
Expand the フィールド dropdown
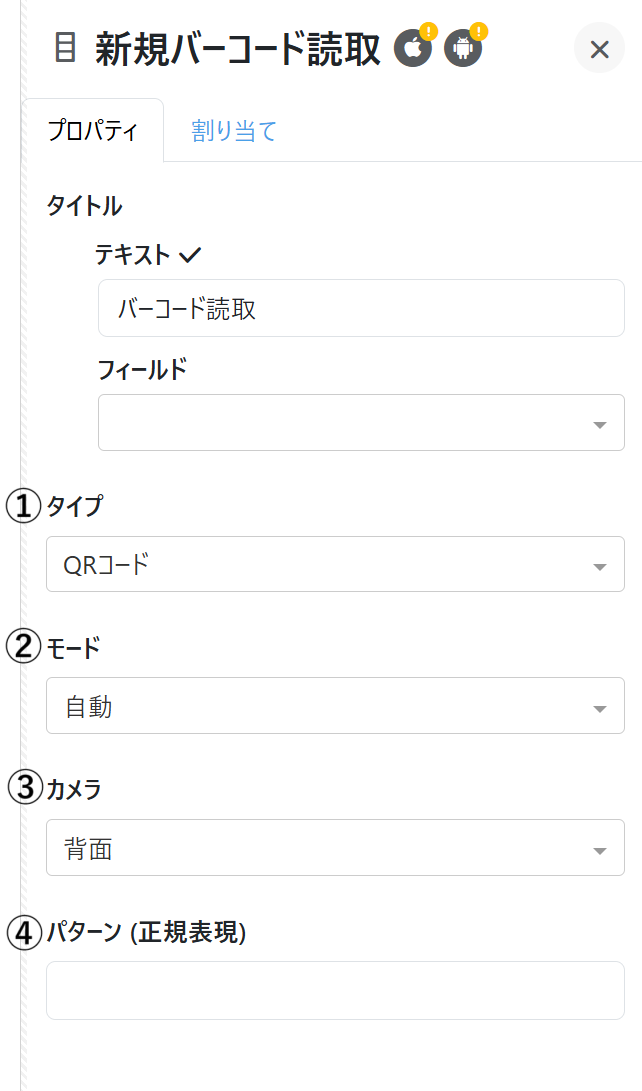(x=361, y=423)
